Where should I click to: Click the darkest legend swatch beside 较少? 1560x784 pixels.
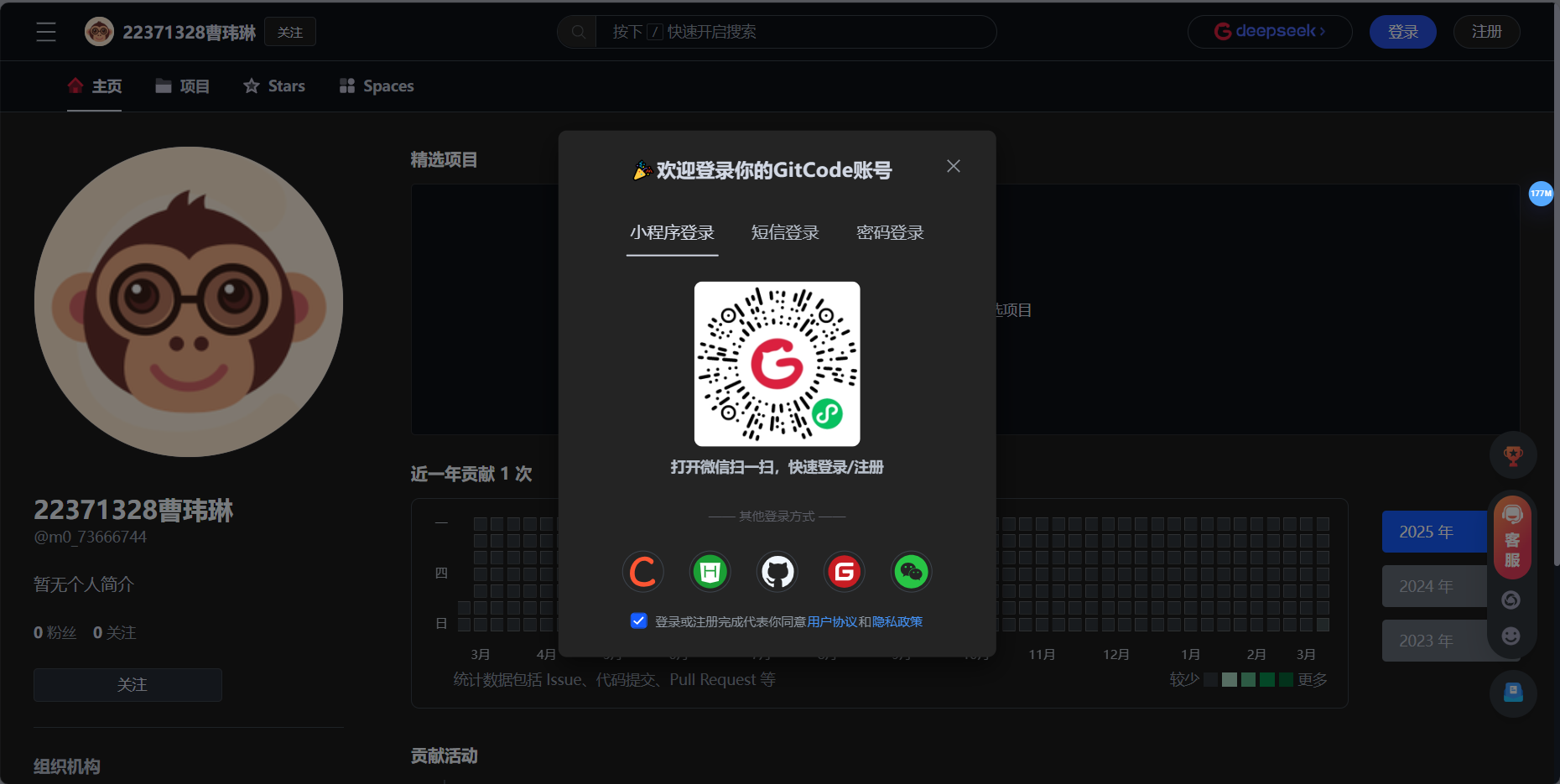(x=1210, y=679)
